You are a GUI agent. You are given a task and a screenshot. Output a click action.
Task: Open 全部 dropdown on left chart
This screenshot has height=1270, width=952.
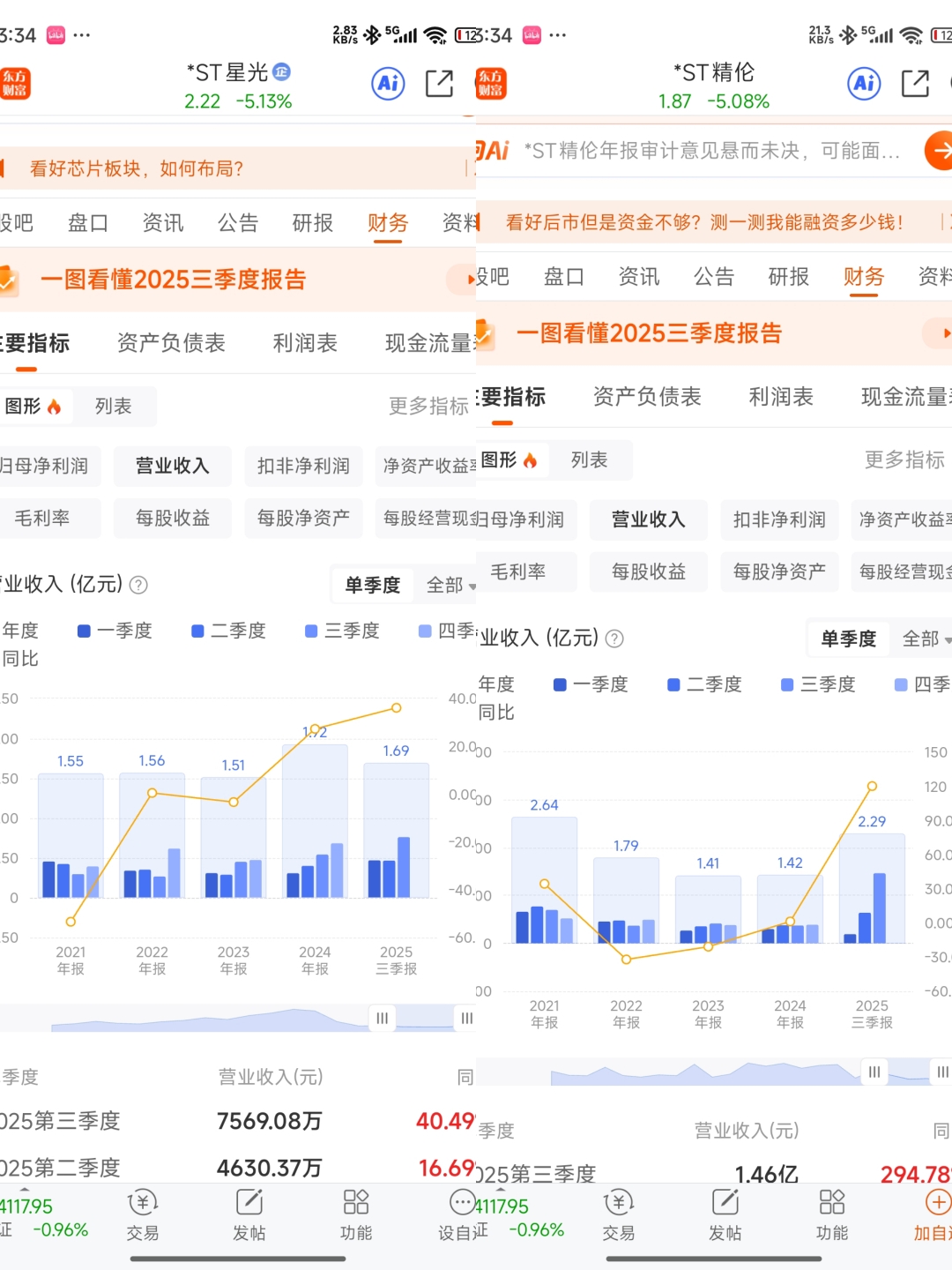pyautogui.click(x=450, y=585)
